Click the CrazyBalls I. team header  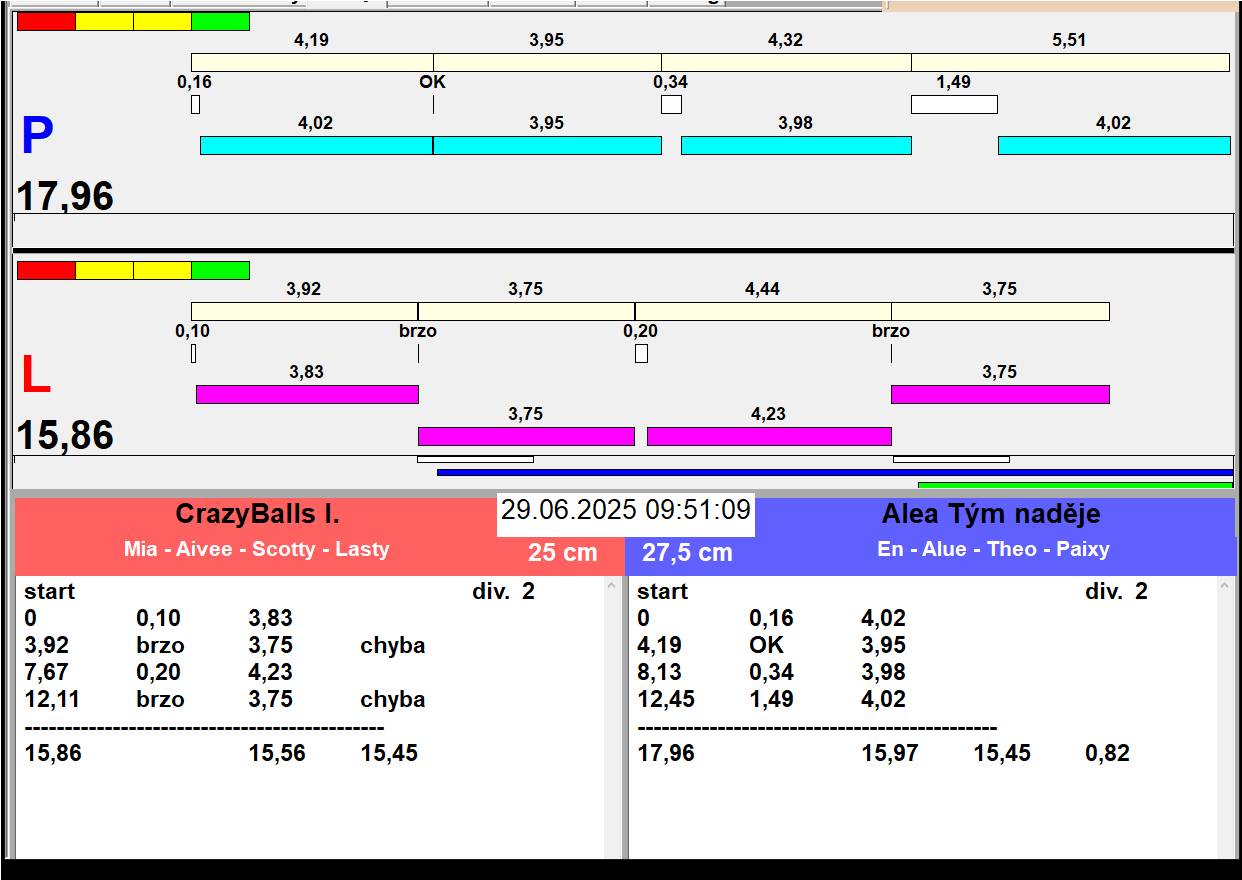click(x=258, y=514)
